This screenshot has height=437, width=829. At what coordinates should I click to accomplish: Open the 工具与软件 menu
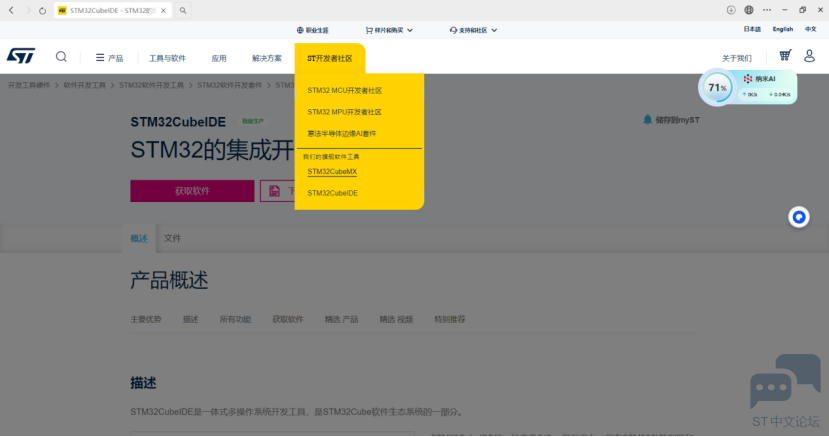point(167,58)
